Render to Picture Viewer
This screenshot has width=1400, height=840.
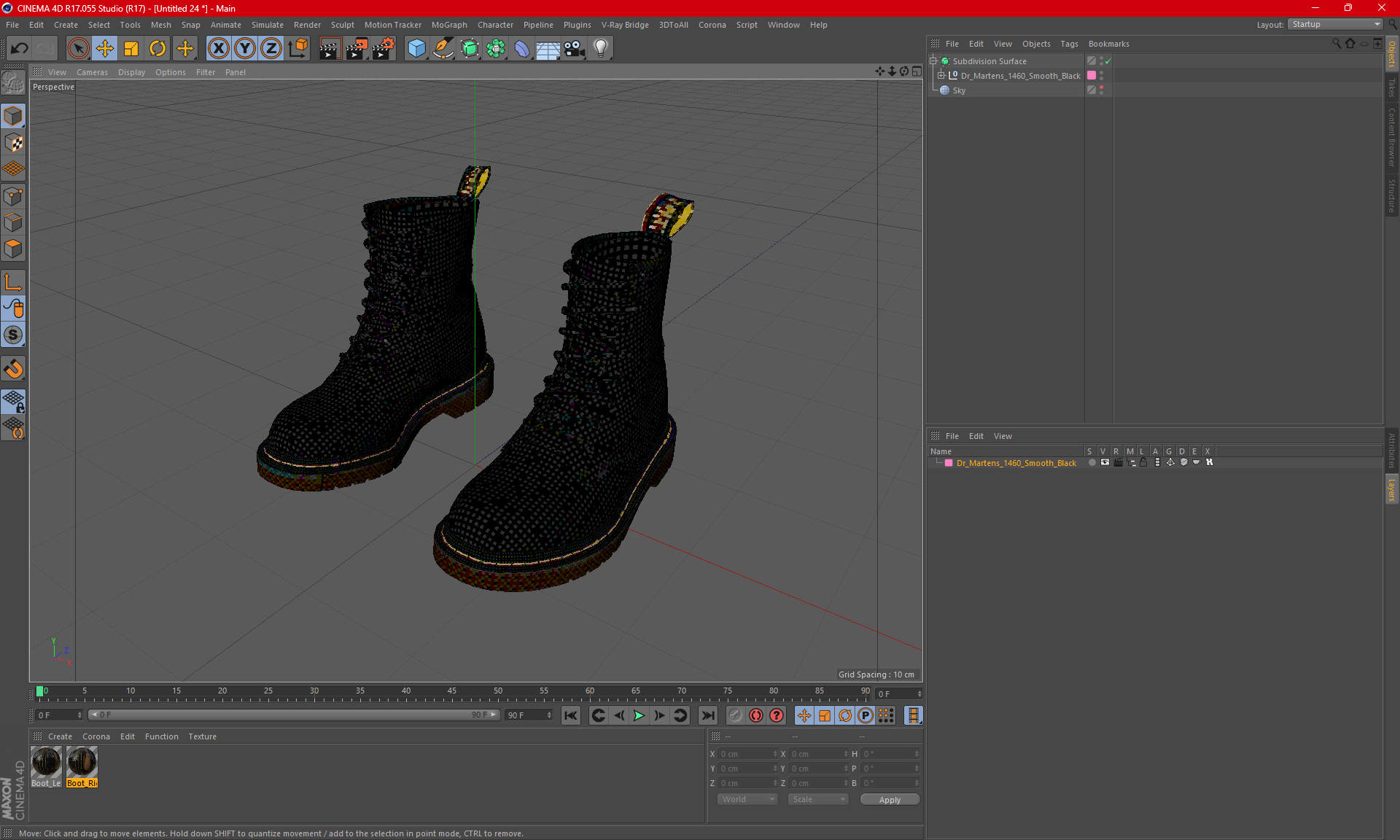(x=357, y=48)
